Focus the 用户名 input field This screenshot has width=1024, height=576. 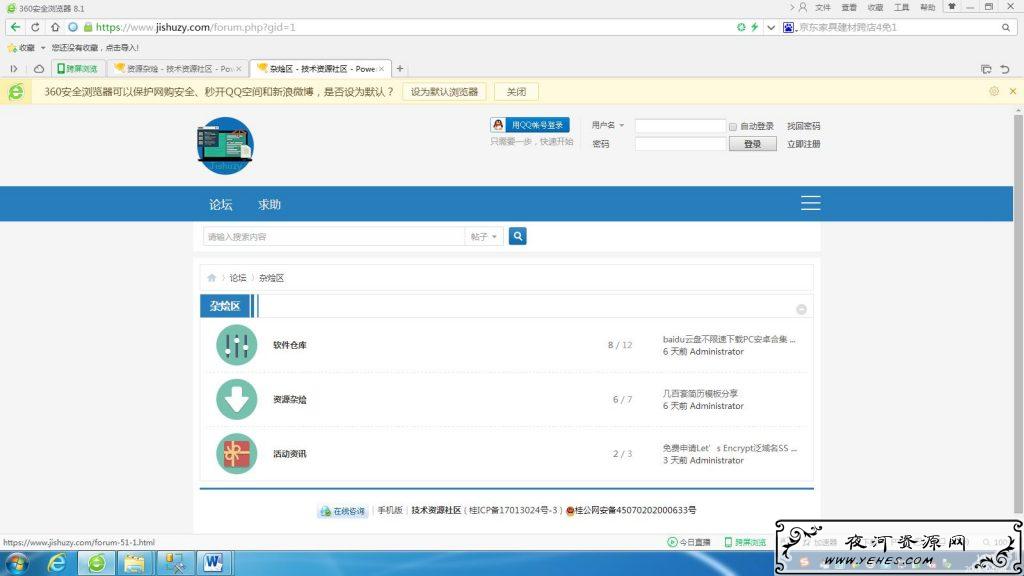tap(680, 125)
